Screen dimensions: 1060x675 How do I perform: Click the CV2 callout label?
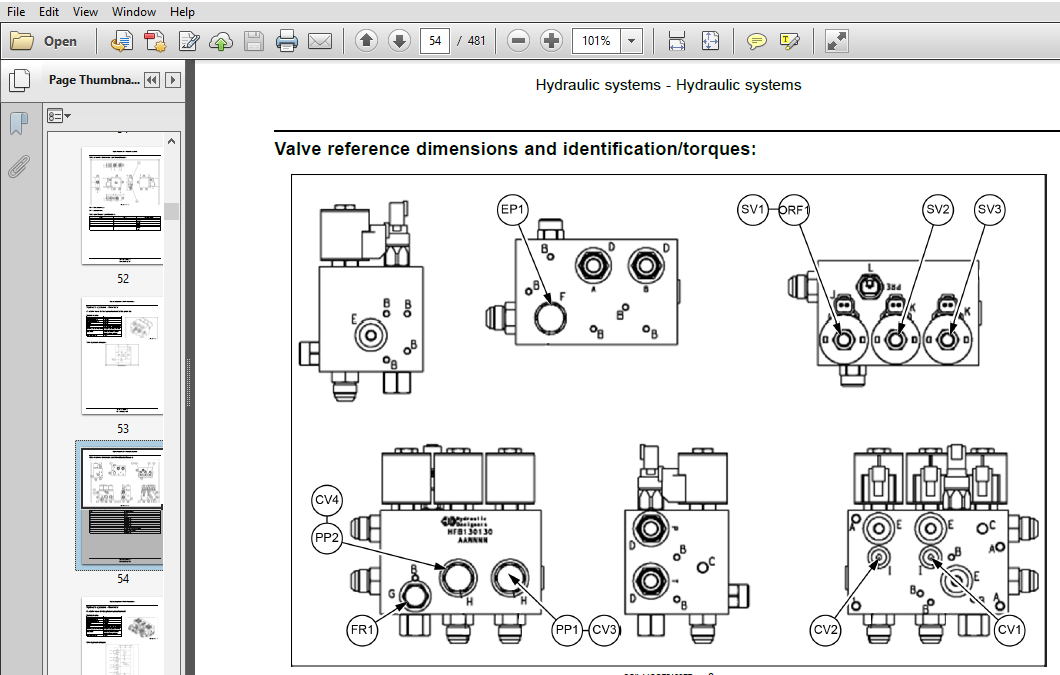[825, 630]
